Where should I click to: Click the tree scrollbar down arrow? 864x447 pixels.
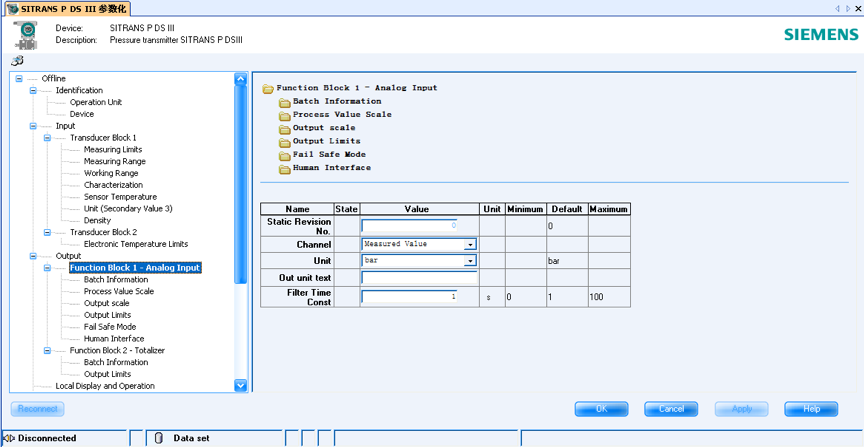coord(240,385)
